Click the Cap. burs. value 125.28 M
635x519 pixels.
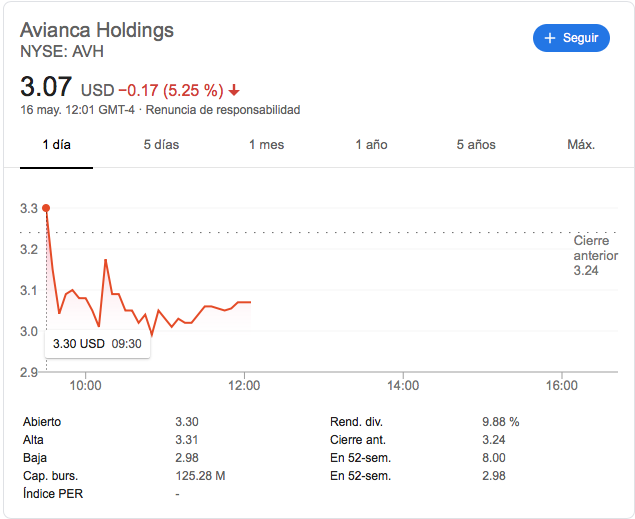click(200, 476)
